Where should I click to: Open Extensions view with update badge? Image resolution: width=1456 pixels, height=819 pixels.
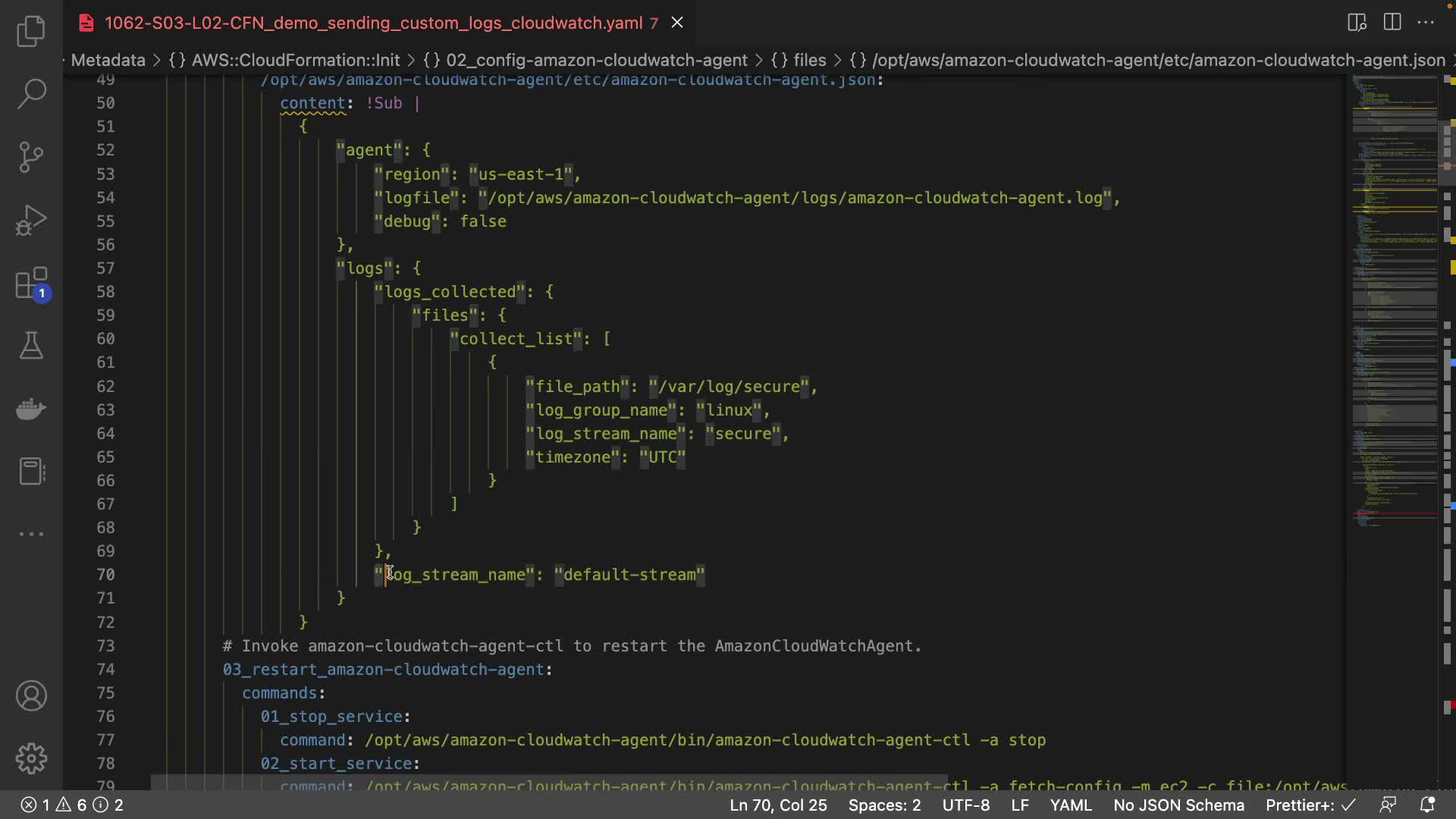(31, 284)
